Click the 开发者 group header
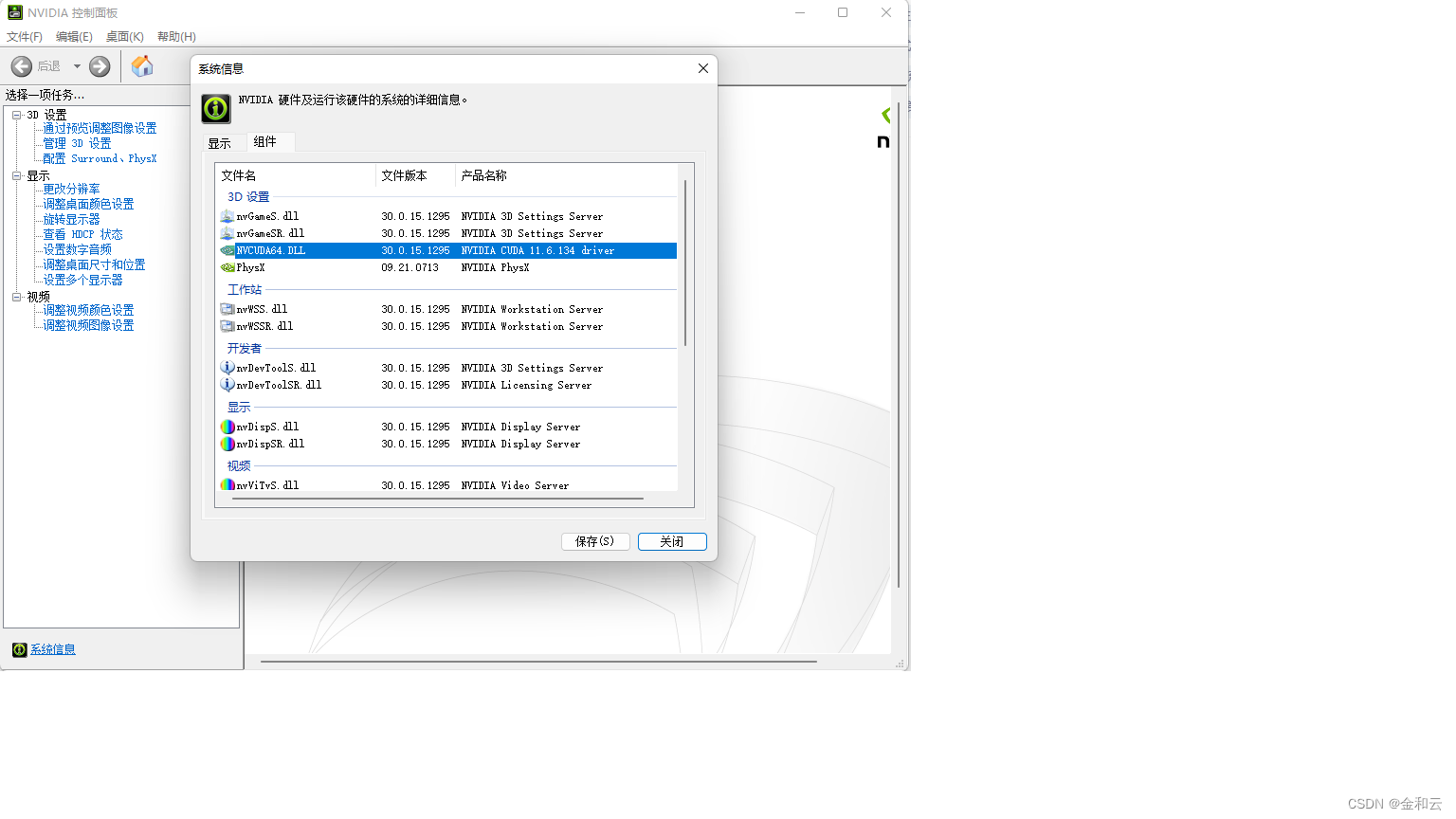This screenshot has width=1456, height=819. coord(245,348)
